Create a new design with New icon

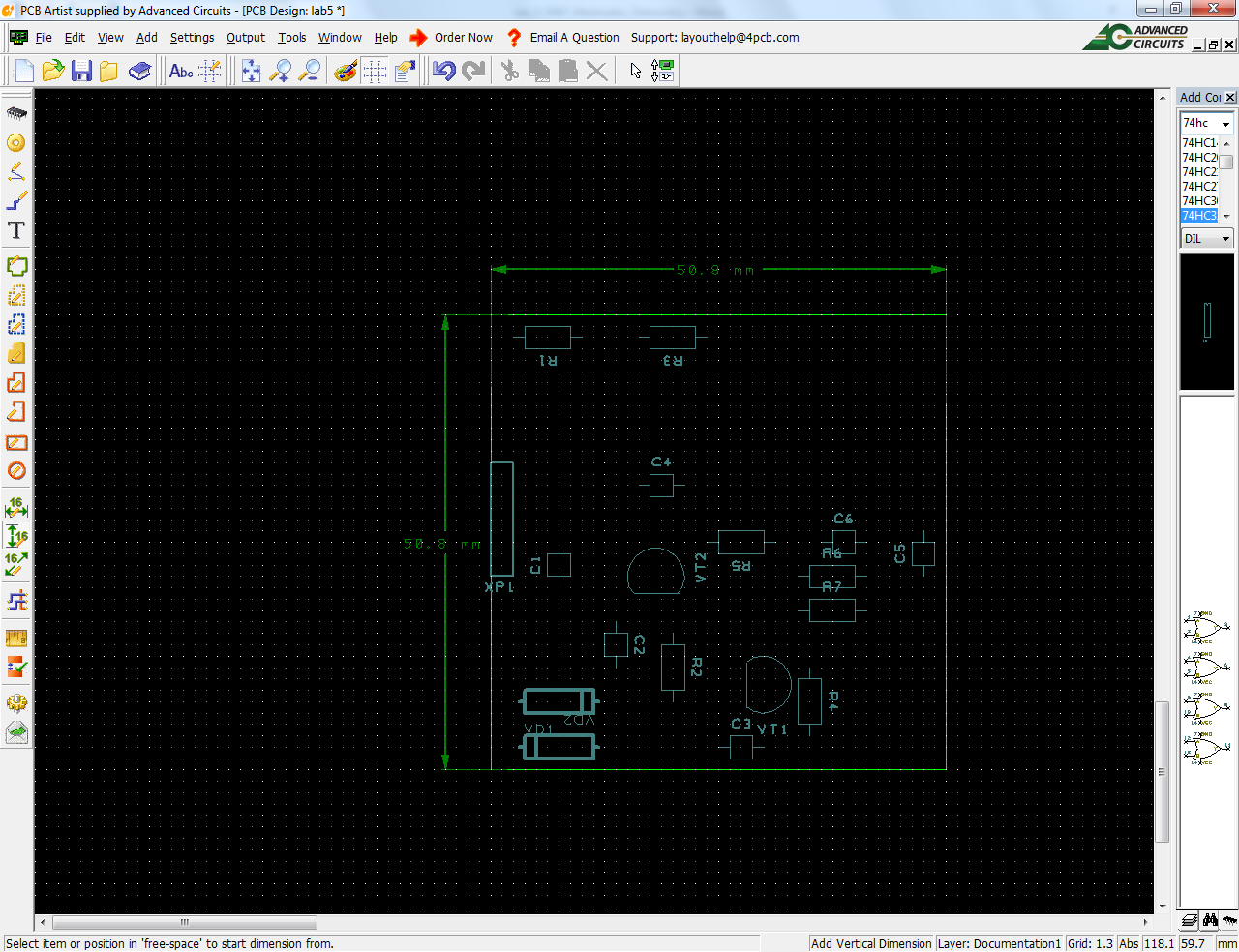pyautogui.click(x=24, y=71)
